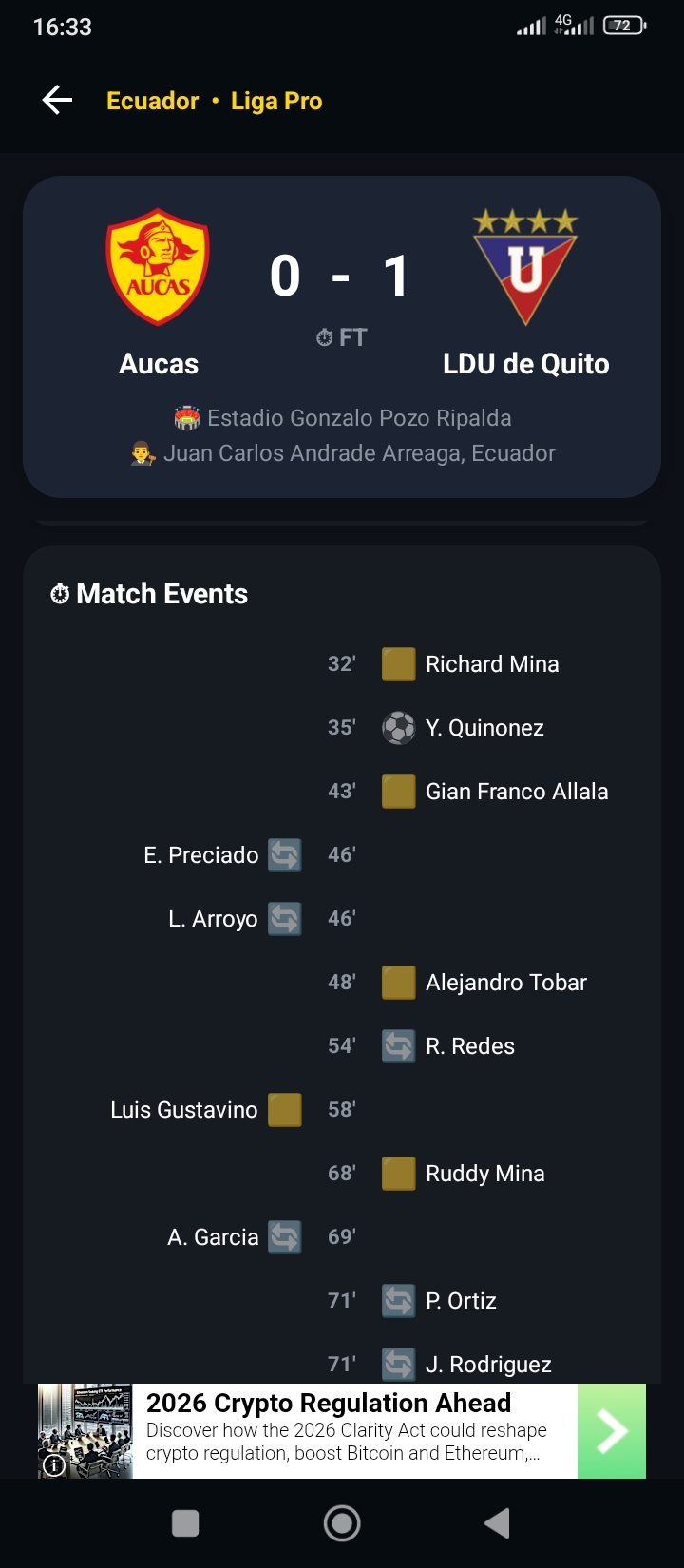Tap the Android recent apps square
This screenshot has height=1568, width=684.
pos(185,1523)
